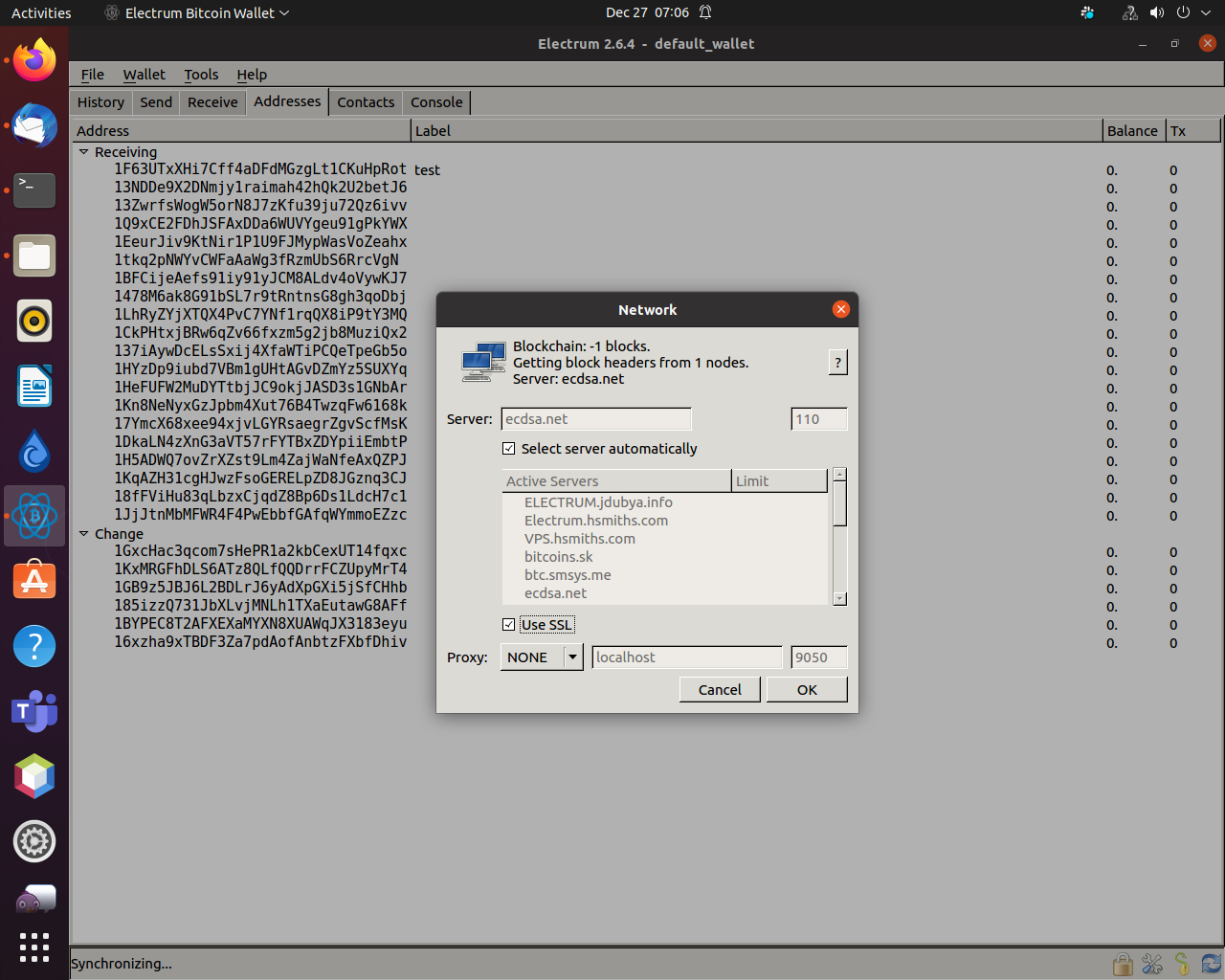Open the Help menu
1225x980 pixels.
tap(252, 75)
